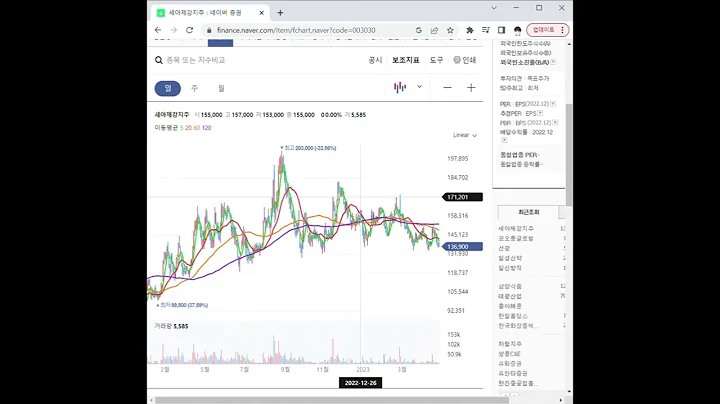Select the 월 monthly period tab
This screenshot has width=720, height=404.
[221, 88]
